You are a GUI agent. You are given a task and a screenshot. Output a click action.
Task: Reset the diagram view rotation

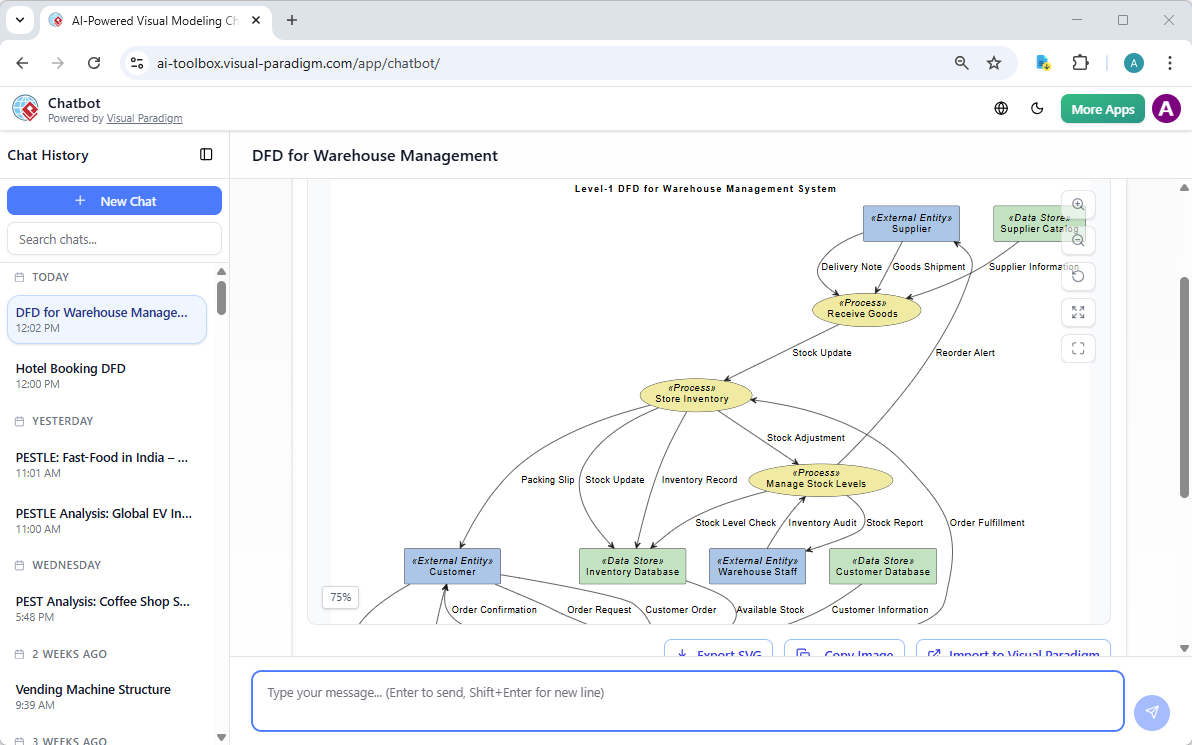pos(1078,276)
